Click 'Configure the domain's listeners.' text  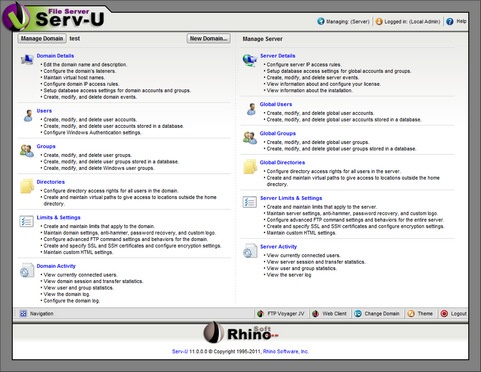[x=80, y=71]
